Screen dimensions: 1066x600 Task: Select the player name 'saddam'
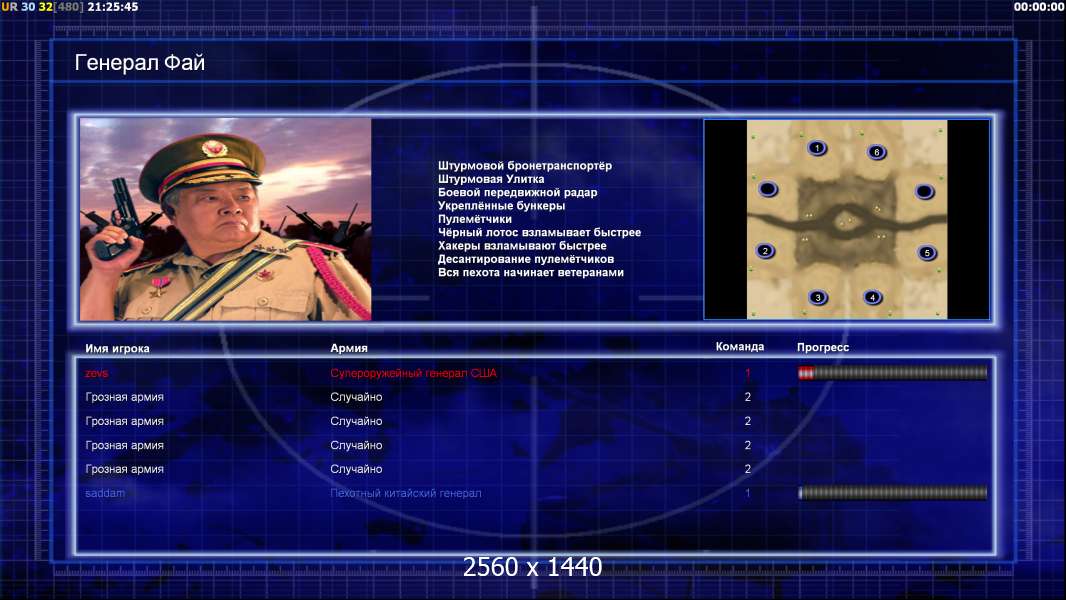pyautogui.click(x=105, y=493)
